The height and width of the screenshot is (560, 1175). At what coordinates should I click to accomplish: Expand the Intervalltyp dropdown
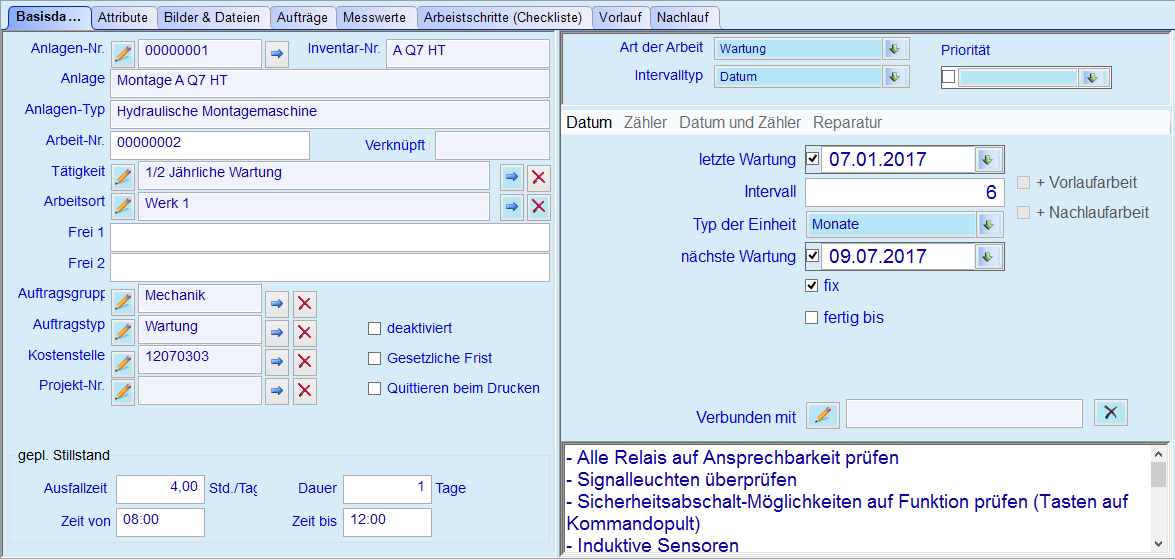click(893, 76)
